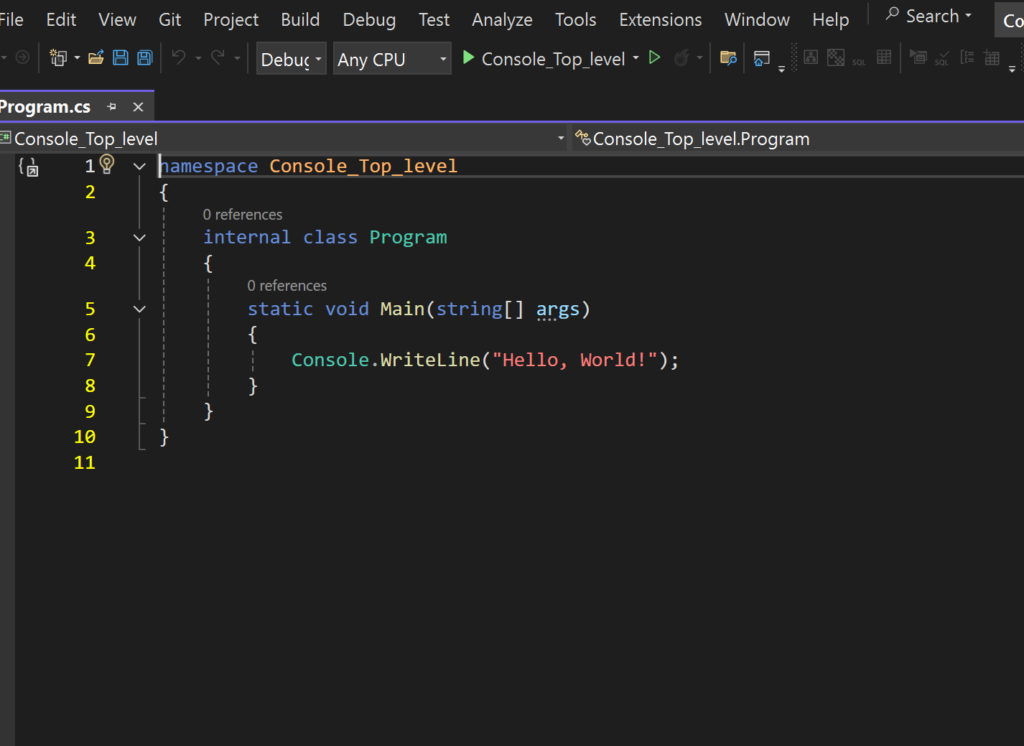Pin the Program.cs tab
Screen dimensions: 1024x746
pyautogui.click(x=112, y=107)
